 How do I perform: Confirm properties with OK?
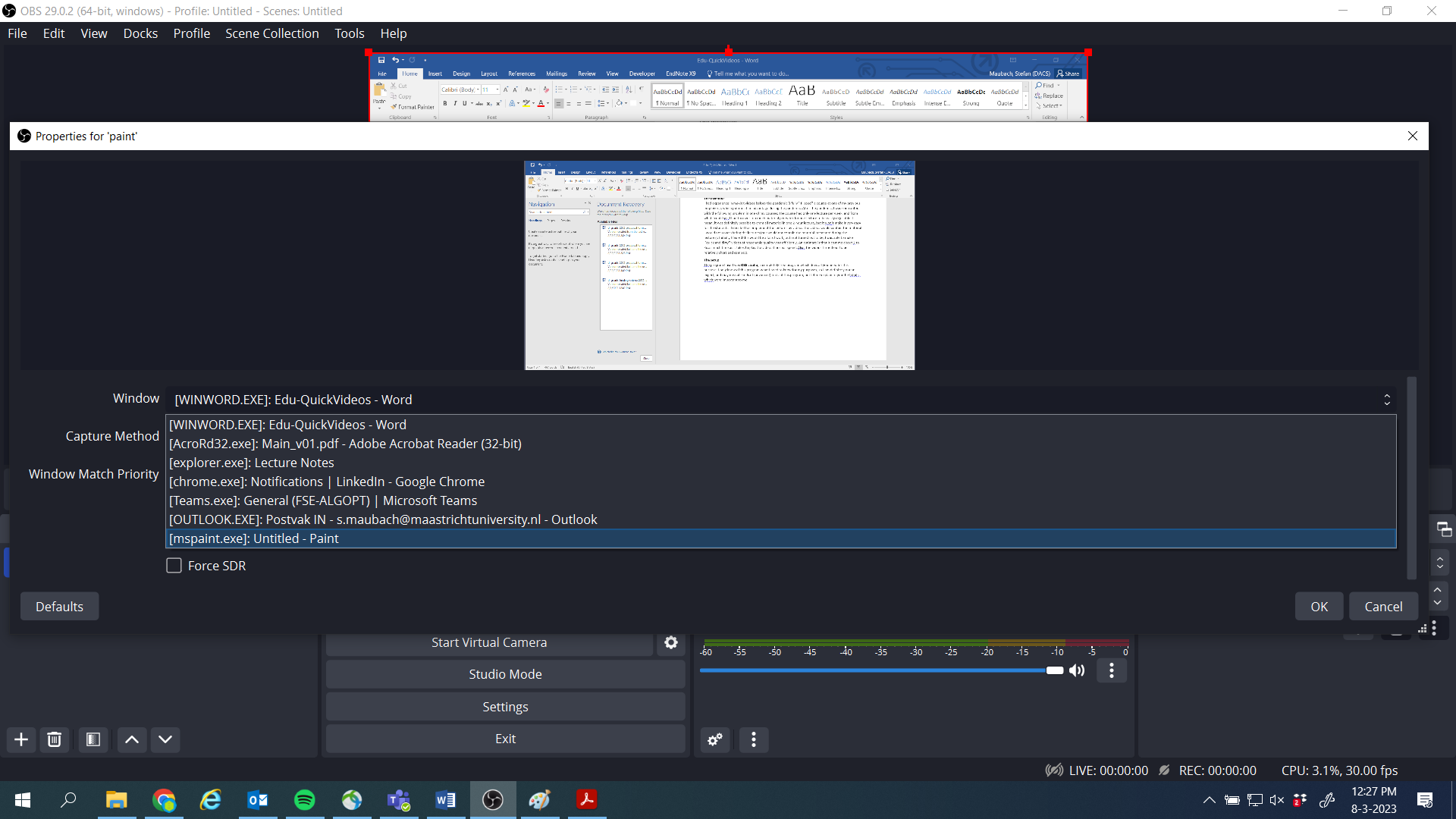[1319, 607]
